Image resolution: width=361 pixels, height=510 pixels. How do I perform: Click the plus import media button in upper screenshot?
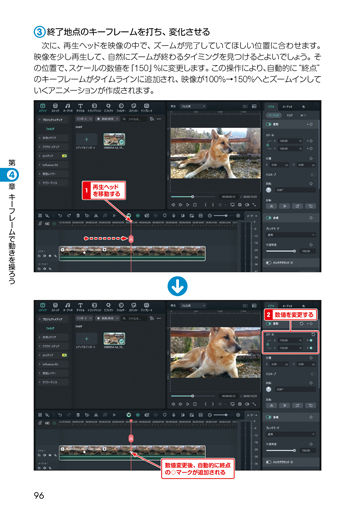(x=86, y=139)
